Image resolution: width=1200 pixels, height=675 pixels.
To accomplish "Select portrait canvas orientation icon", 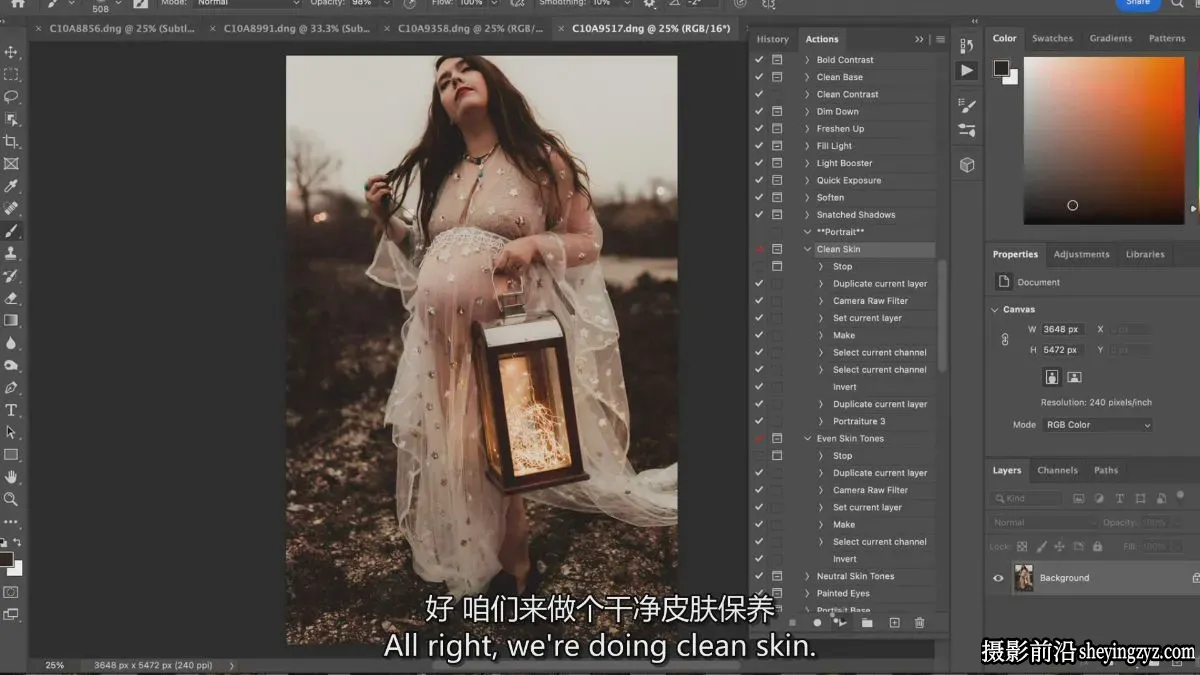I will [1052, 377].
